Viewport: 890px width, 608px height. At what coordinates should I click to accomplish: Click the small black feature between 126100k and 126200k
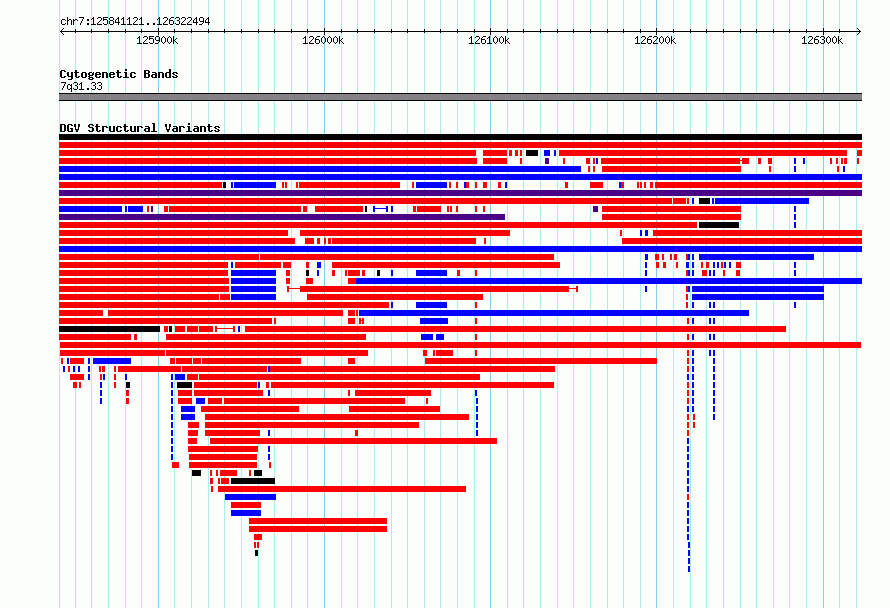(532, 153)
